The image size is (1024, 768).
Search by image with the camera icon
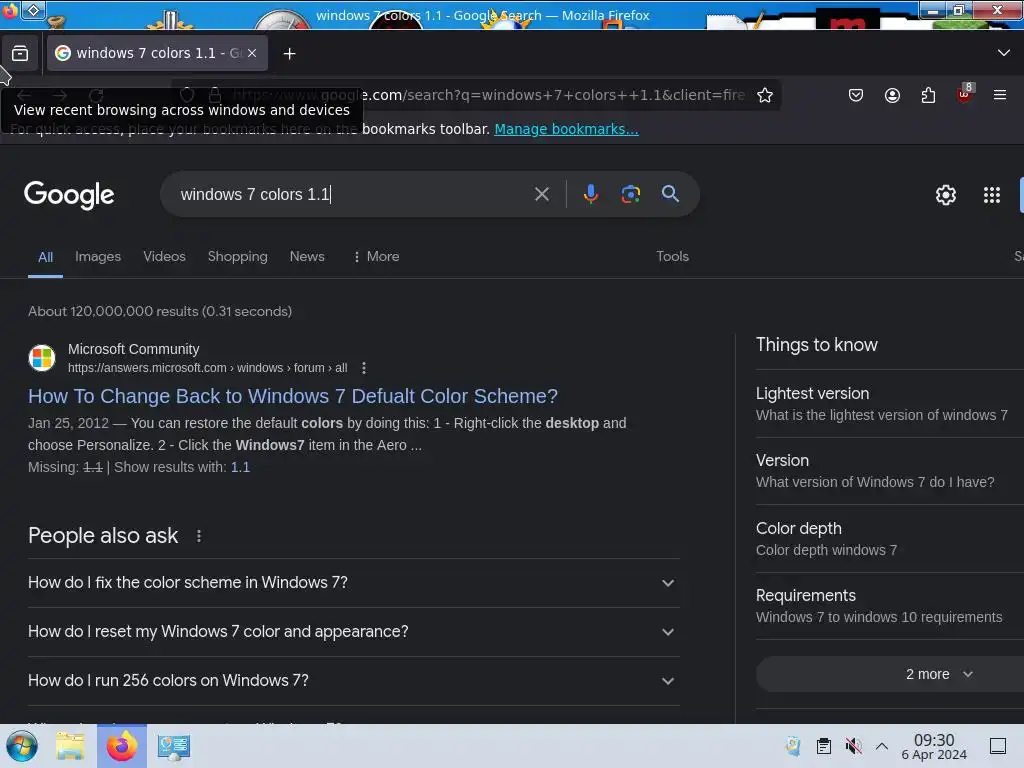pyautogui.click(x=630, y=195)
